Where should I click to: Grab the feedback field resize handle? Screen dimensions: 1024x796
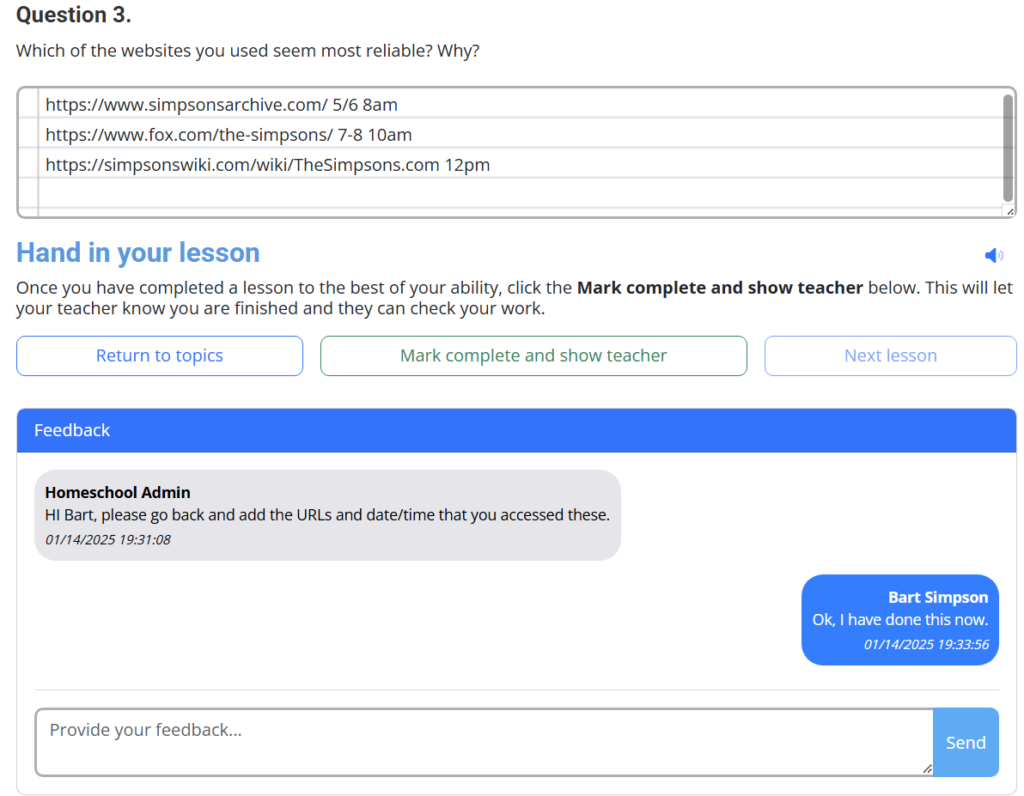pyautogui.click(x=927, y=769)
